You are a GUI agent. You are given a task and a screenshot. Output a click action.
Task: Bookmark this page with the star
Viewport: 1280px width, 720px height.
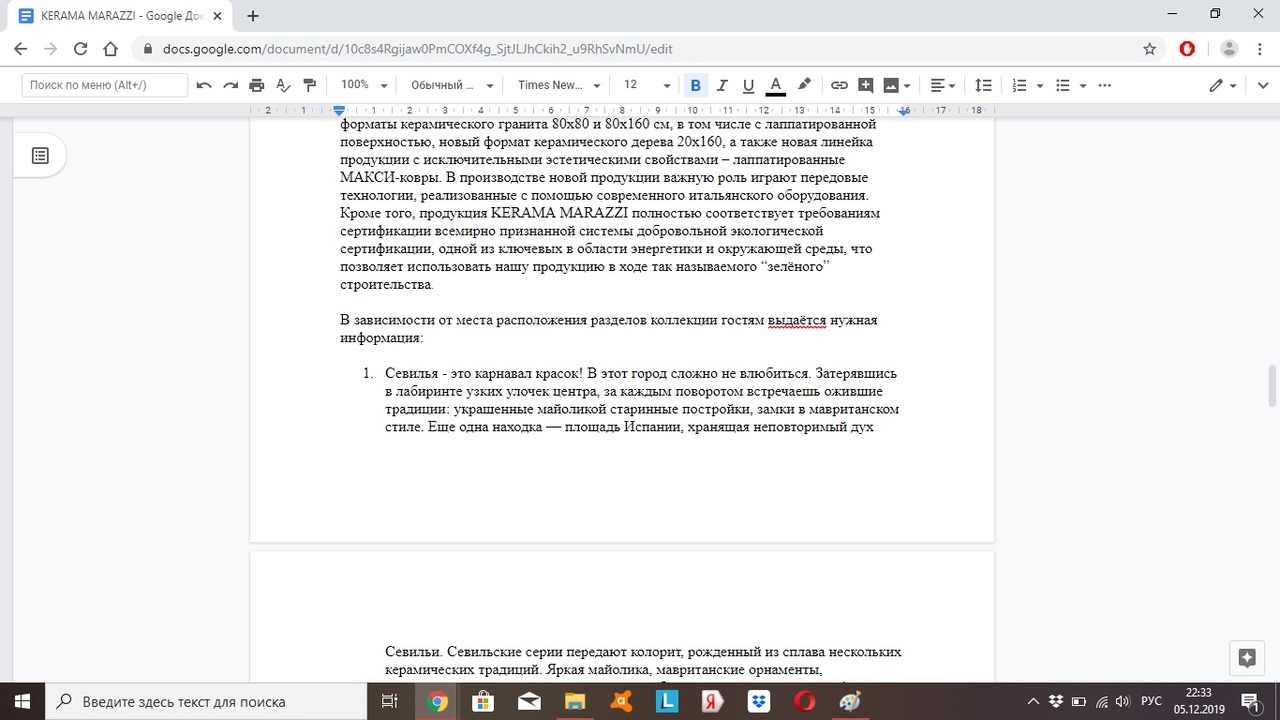point(1150,48)
